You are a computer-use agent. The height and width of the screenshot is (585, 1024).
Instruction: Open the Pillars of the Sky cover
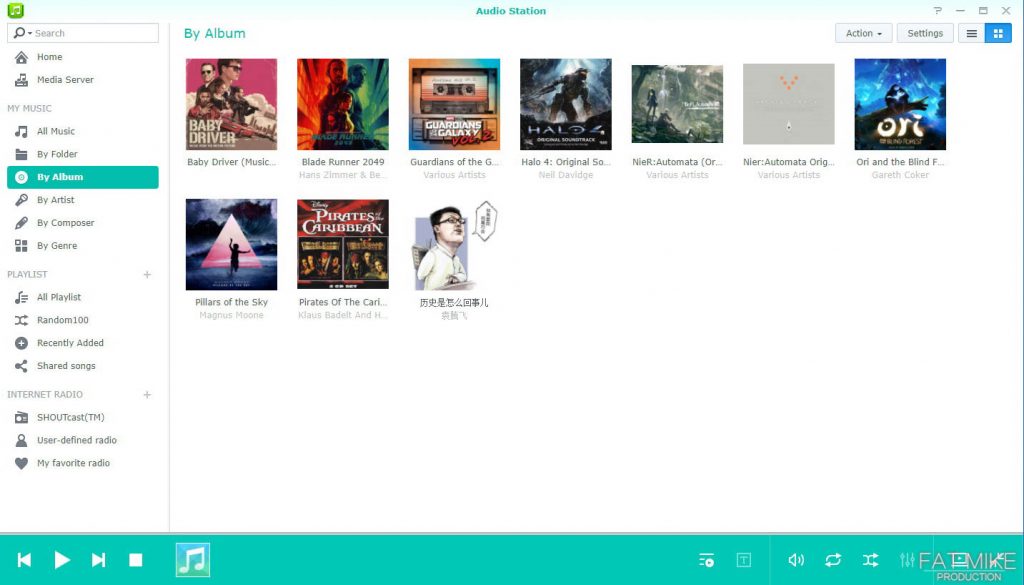click(231, 245)
